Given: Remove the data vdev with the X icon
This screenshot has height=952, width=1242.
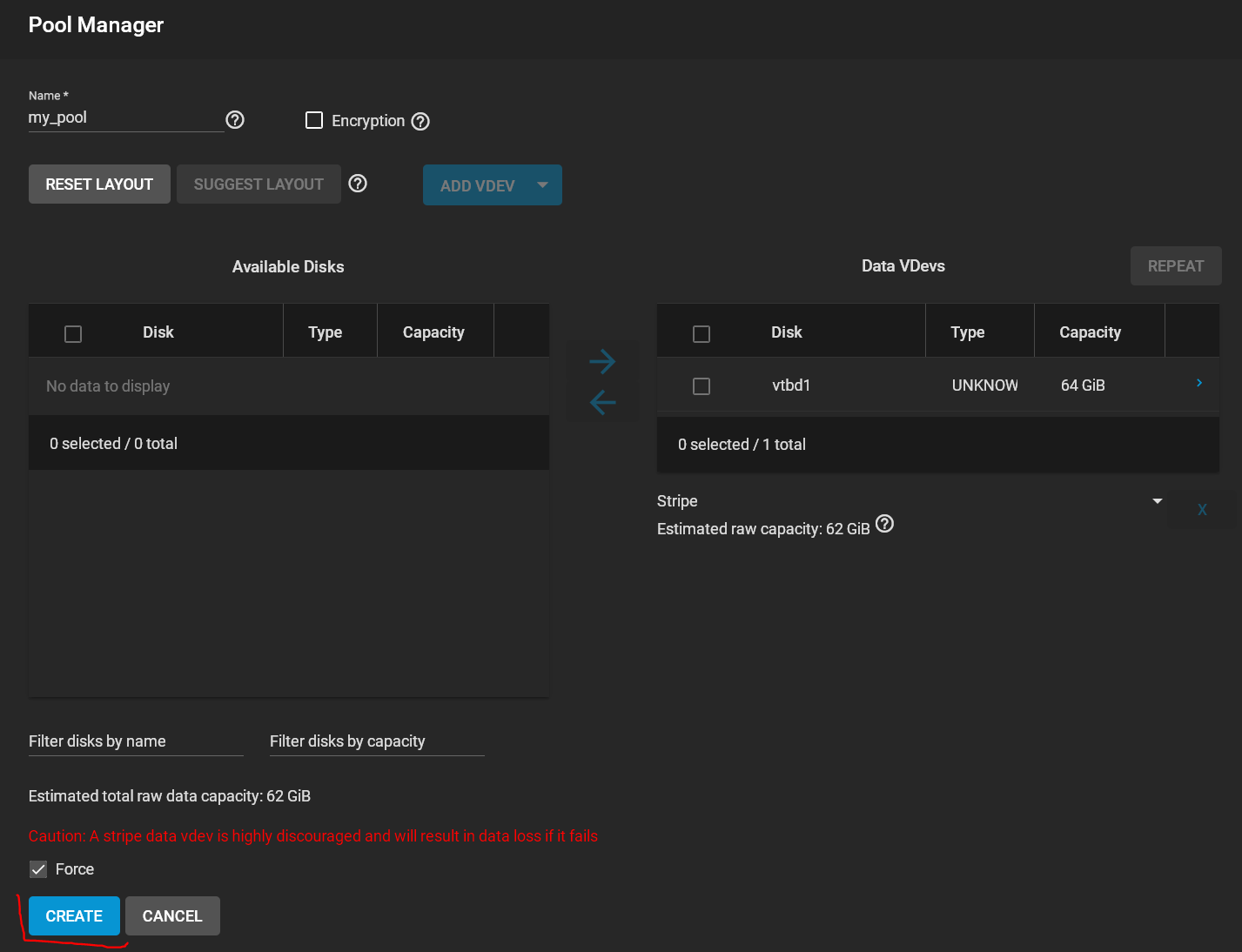Looking at the screenshot, I should (x=1202, y=510).
